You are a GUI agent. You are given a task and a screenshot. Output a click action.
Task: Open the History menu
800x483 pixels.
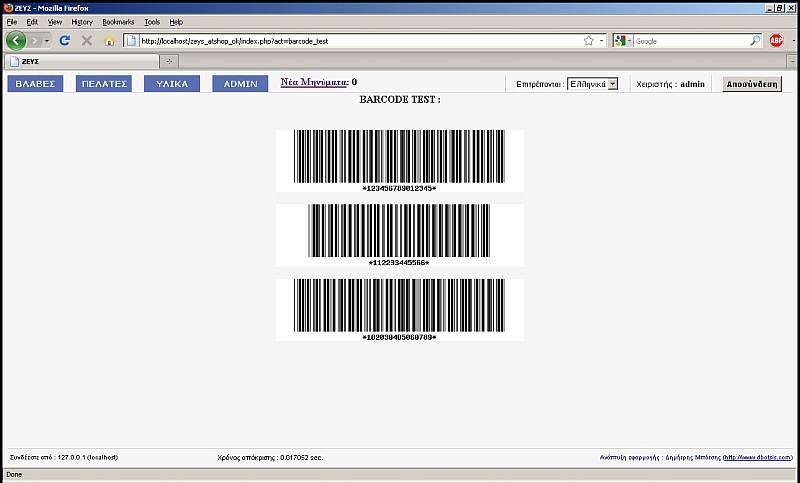tap(82, 22)
